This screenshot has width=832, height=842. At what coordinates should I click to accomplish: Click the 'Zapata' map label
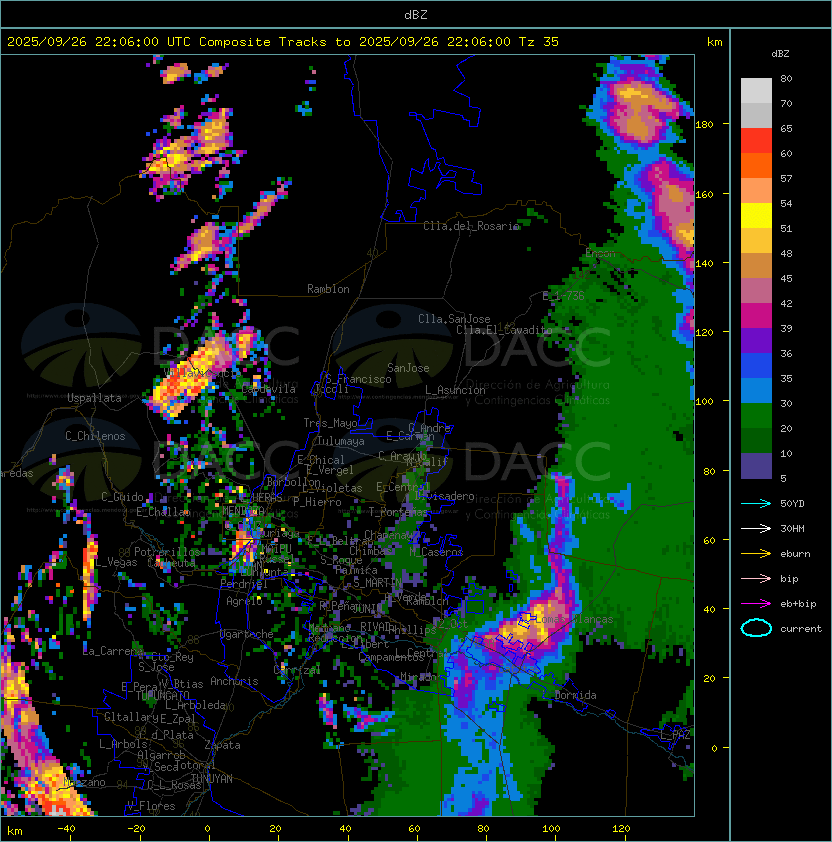(222, 745)
